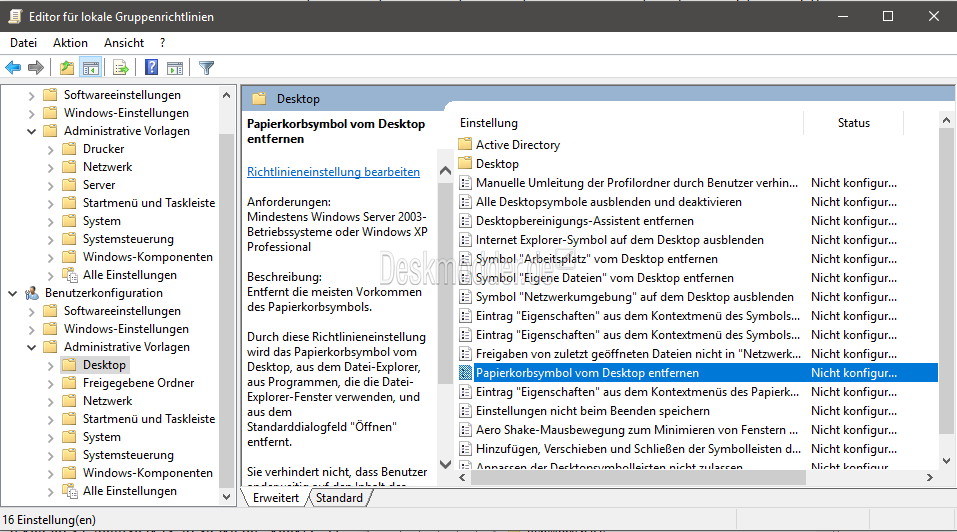
Task: Click the Export list toolbar icon
Action: click(x=121, y=68)
